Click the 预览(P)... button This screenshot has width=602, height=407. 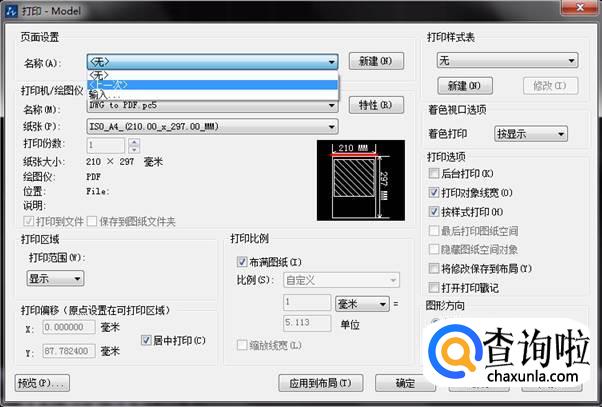click(x=42, y=383)
